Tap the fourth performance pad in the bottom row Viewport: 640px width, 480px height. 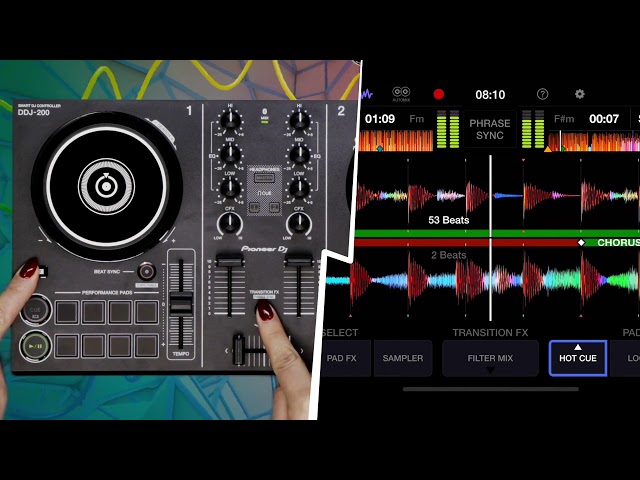[147, 345]
